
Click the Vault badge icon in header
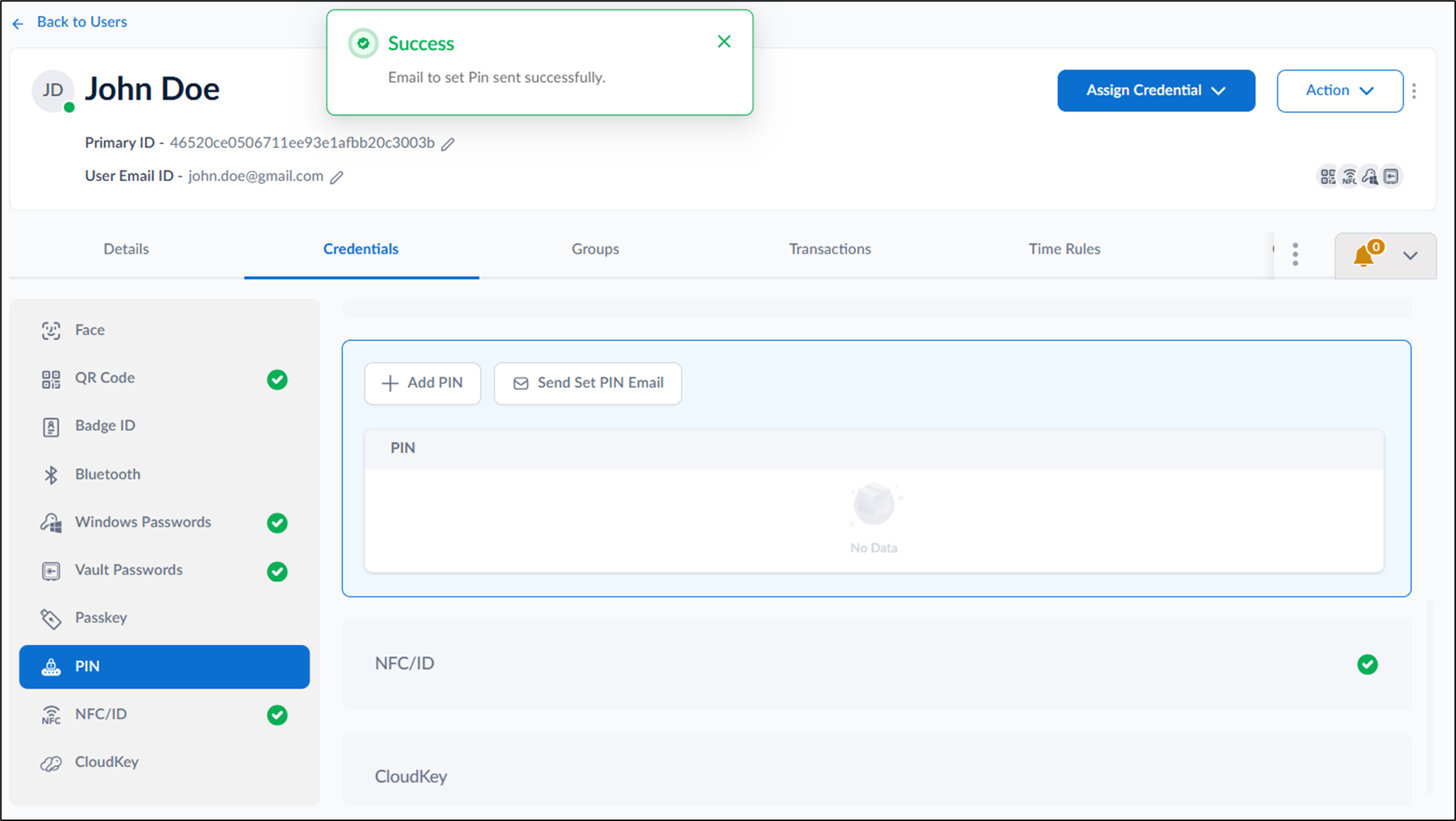[1391, 177]
